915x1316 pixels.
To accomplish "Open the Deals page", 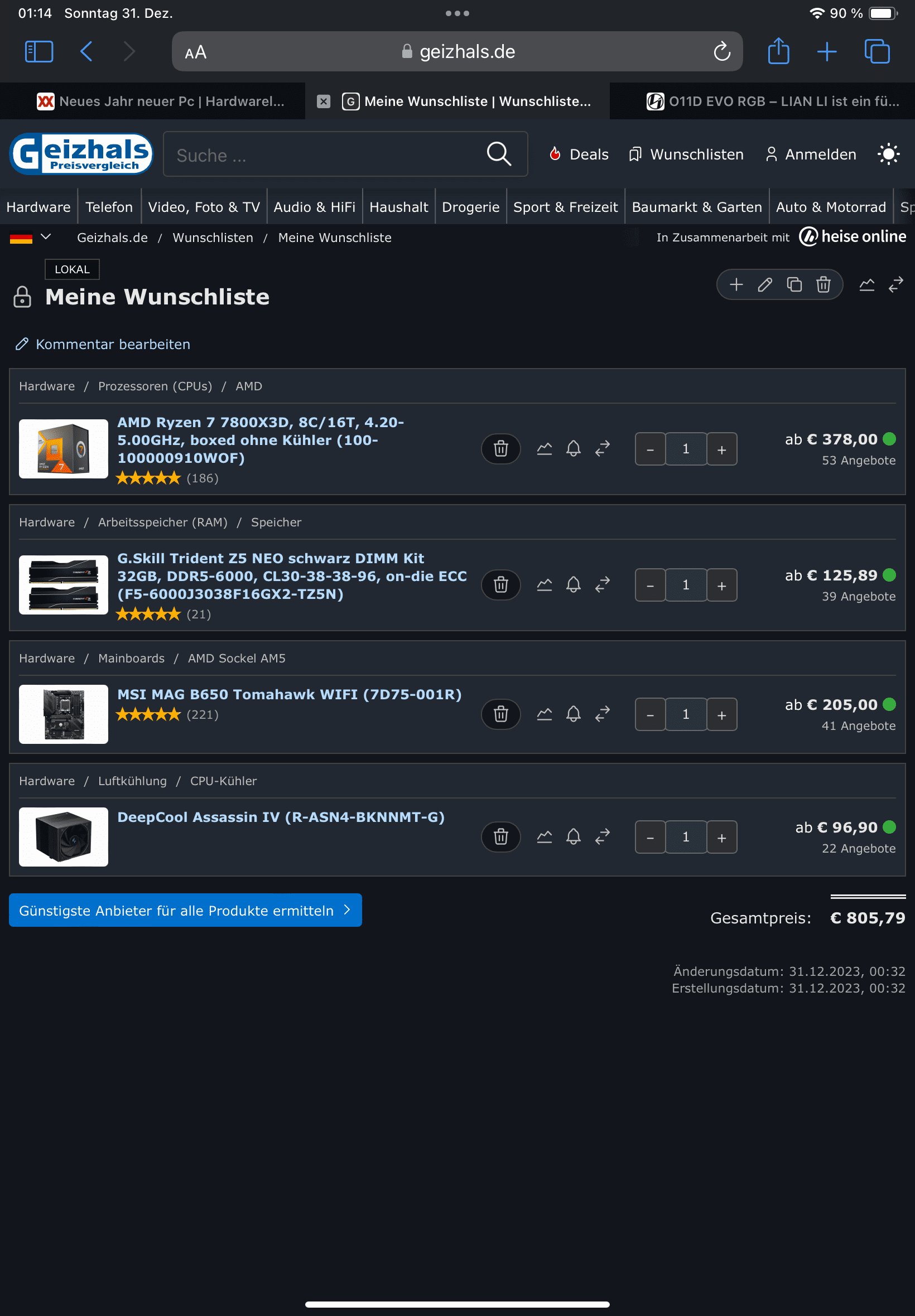I will pos(579,154).
